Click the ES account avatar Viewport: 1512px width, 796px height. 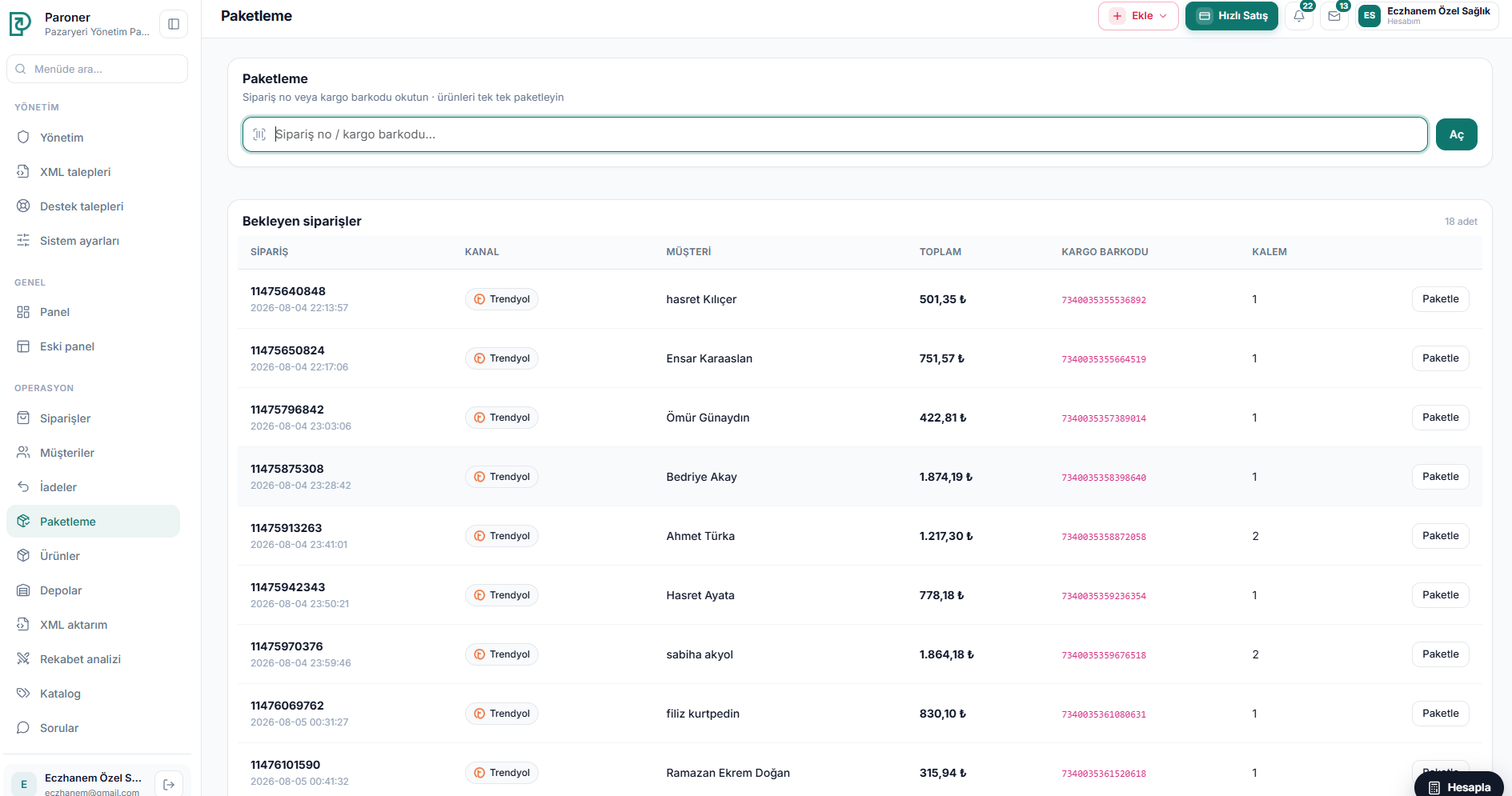click(x=1370, y=16)
